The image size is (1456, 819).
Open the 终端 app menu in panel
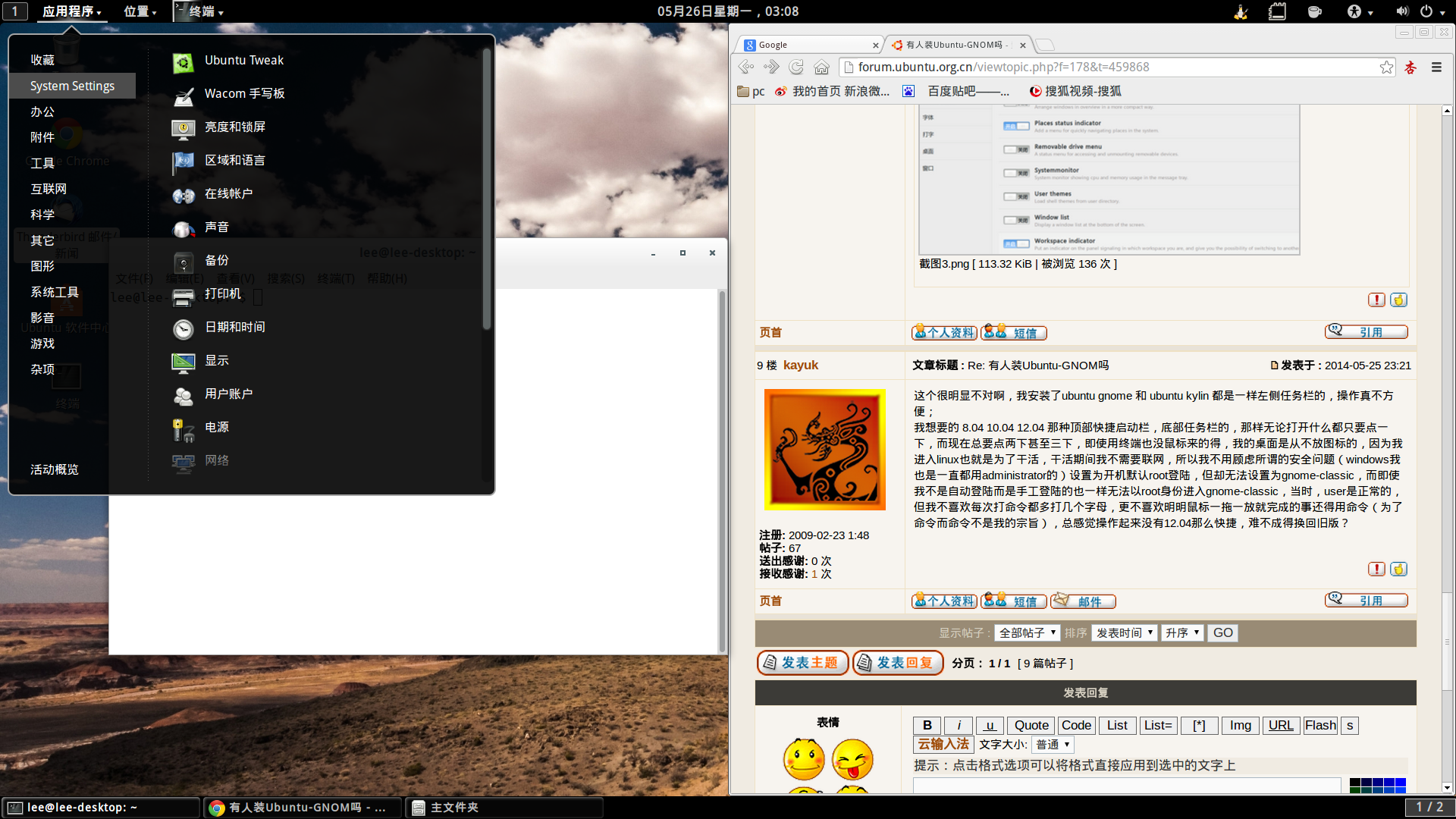point(199,11)
